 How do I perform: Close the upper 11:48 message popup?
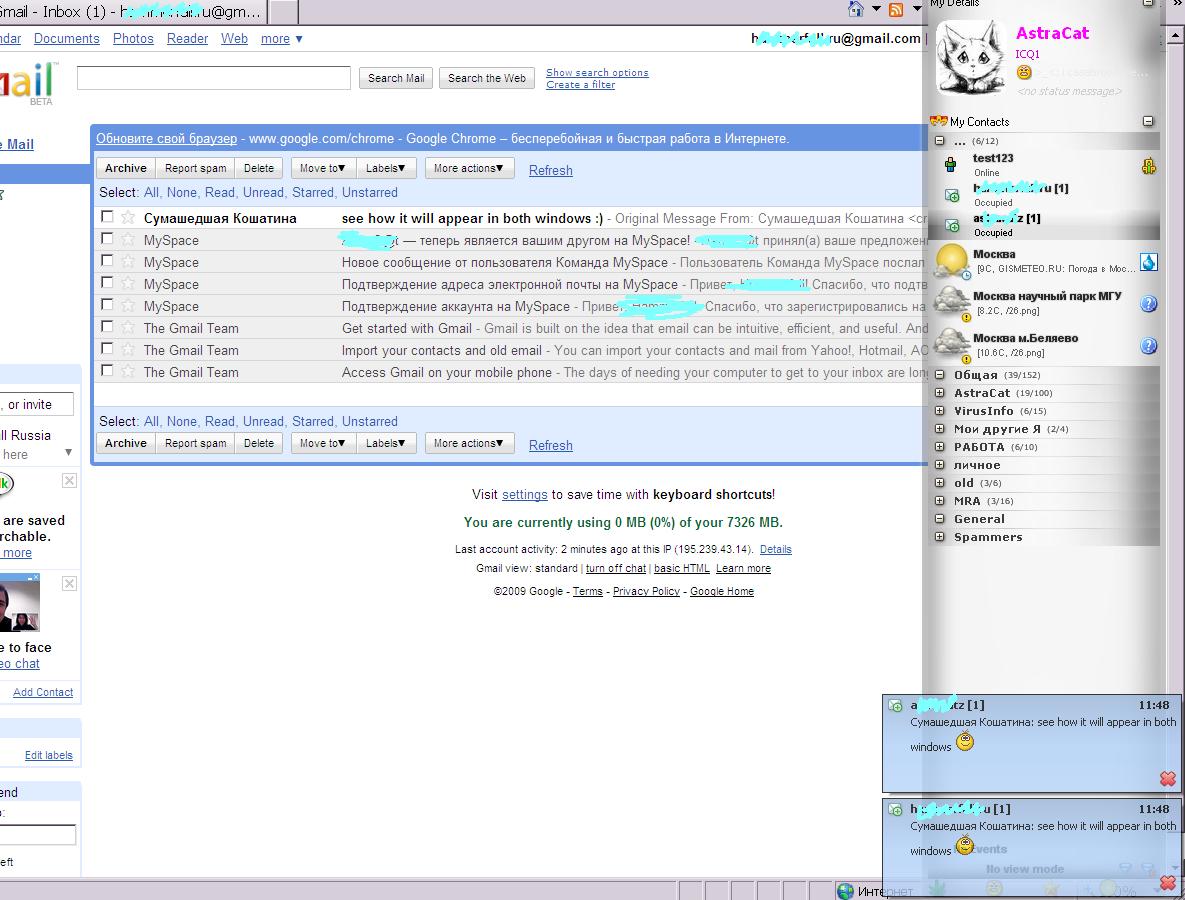tap(1168, 778)
